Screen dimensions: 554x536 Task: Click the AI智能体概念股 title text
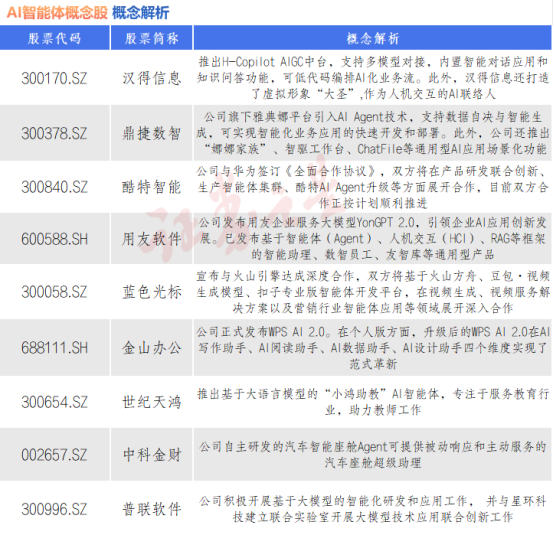point(57,13)
